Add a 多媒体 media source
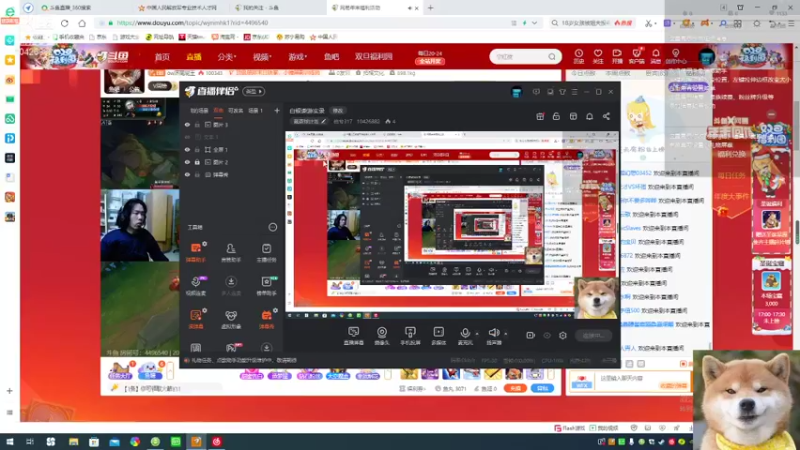The width and height of the screenshot is (800, 450). pos(439,336)
